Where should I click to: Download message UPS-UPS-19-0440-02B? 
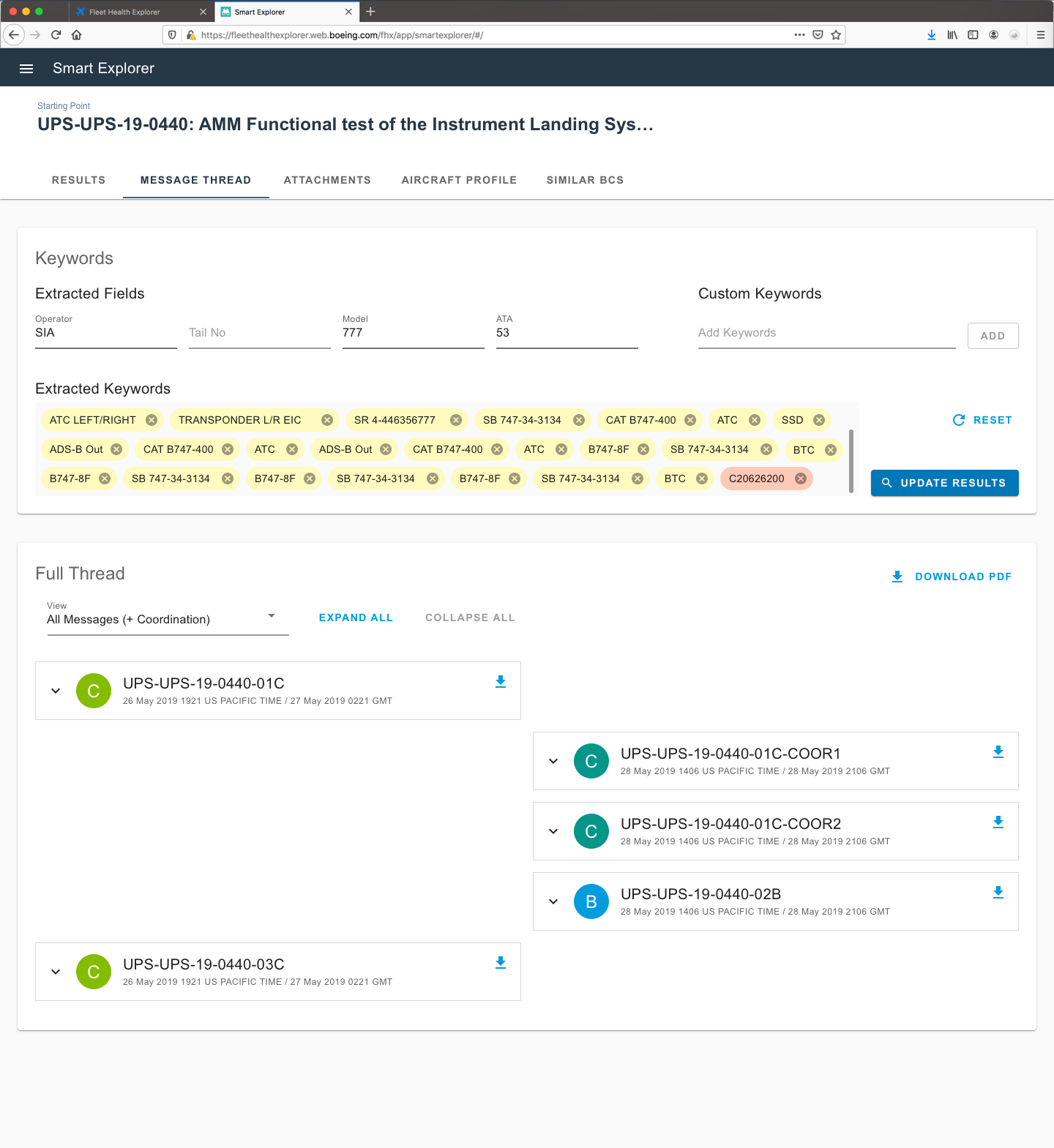[x=998, y=893]
